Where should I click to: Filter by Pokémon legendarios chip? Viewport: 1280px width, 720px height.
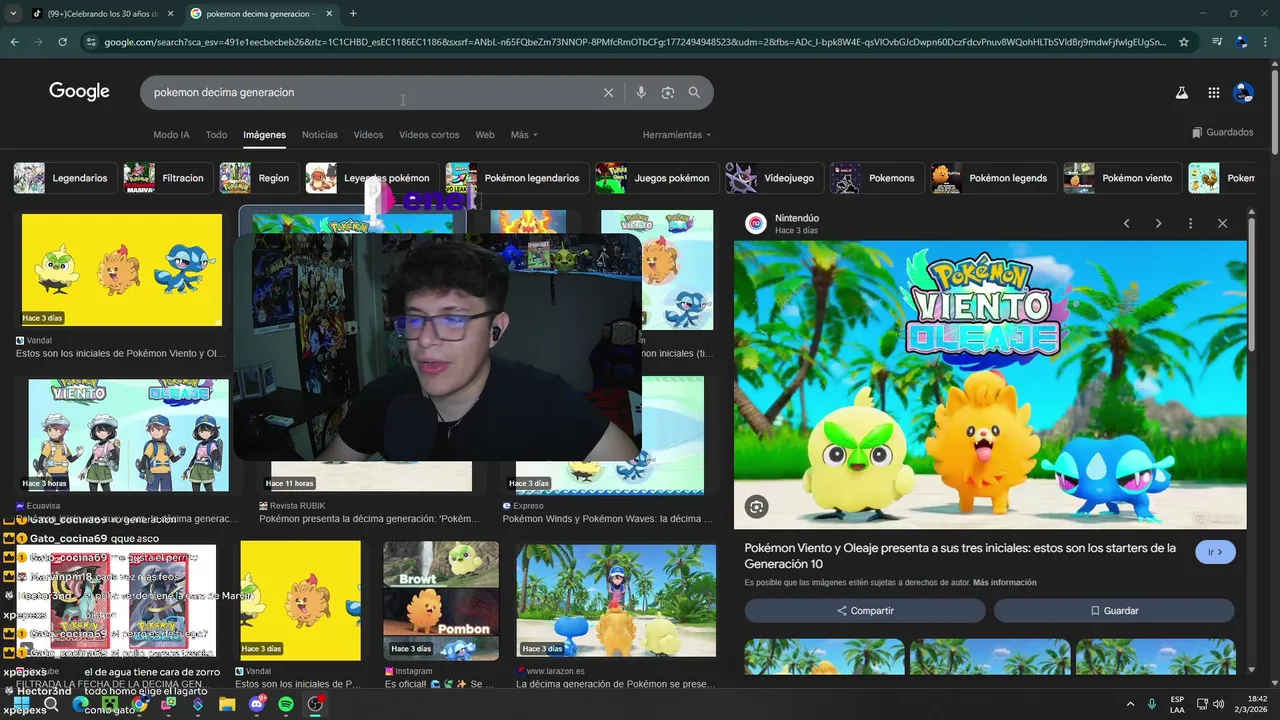[517, 178]
